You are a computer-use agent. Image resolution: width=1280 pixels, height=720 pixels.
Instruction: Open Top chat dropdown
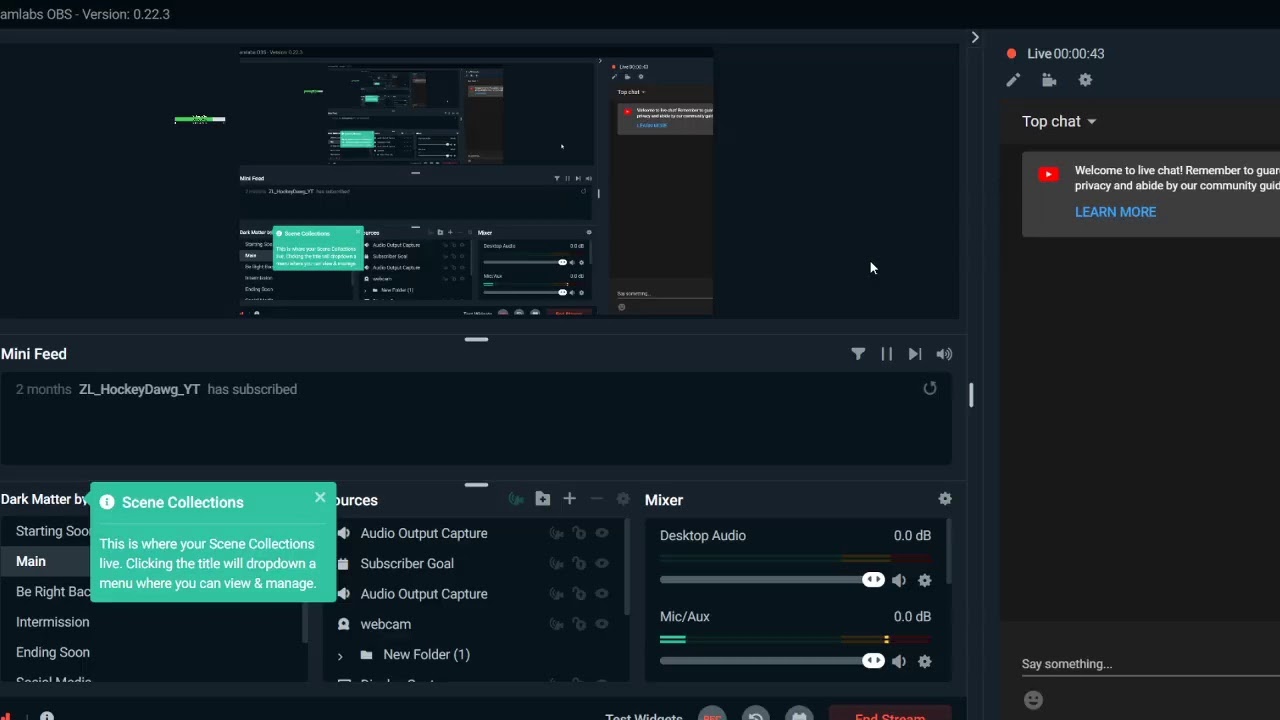point(1059,121)
